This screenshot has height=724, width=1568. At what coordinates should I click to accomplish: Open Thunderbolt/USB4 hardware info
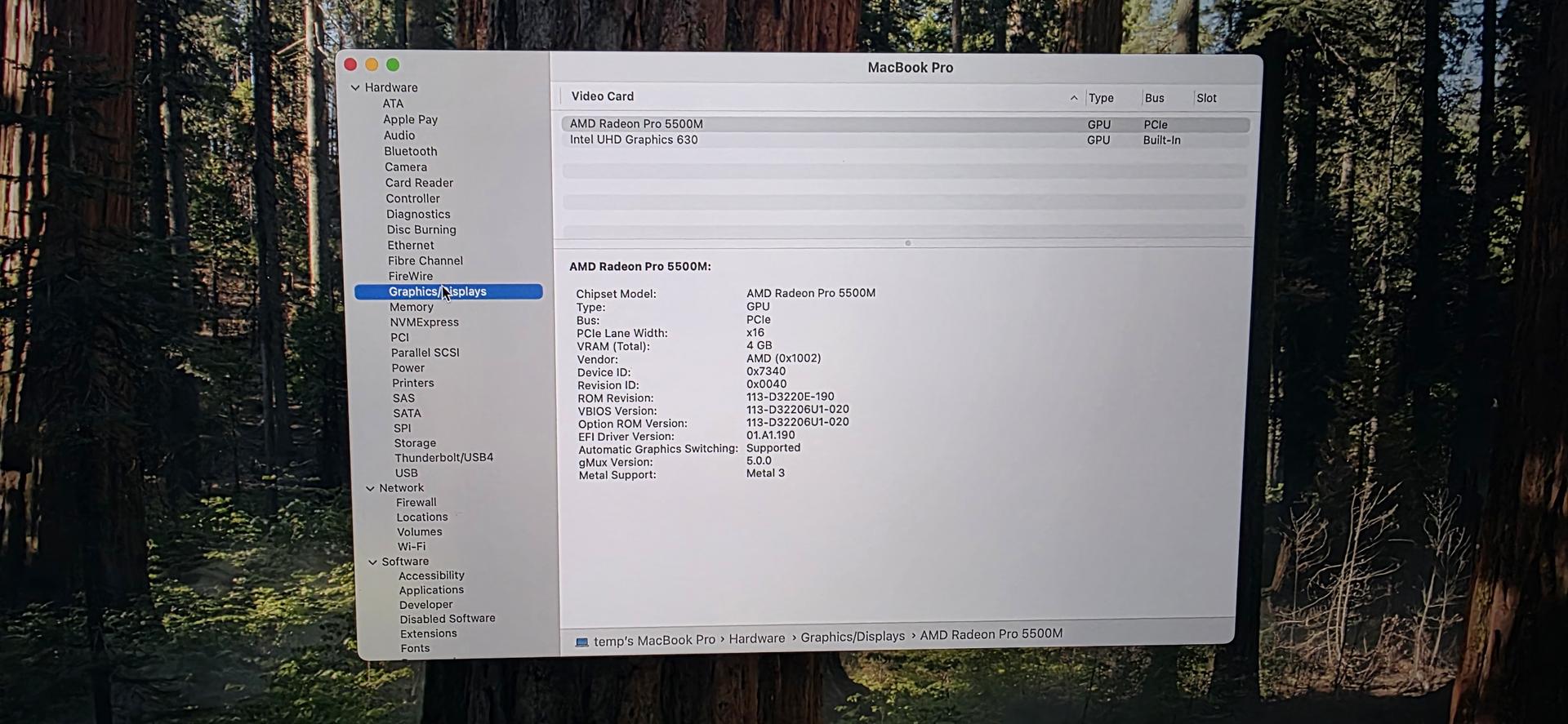[x=443, y=458]
